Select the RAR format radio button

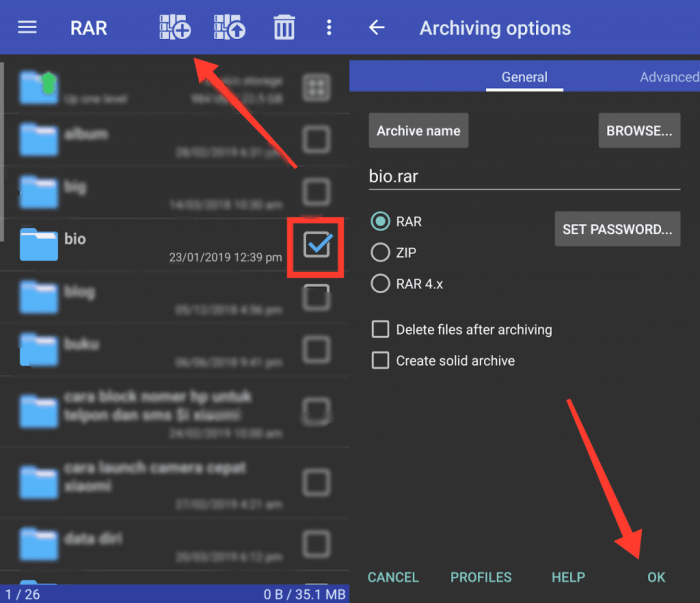pyautogui.click(x=380, y=221)
